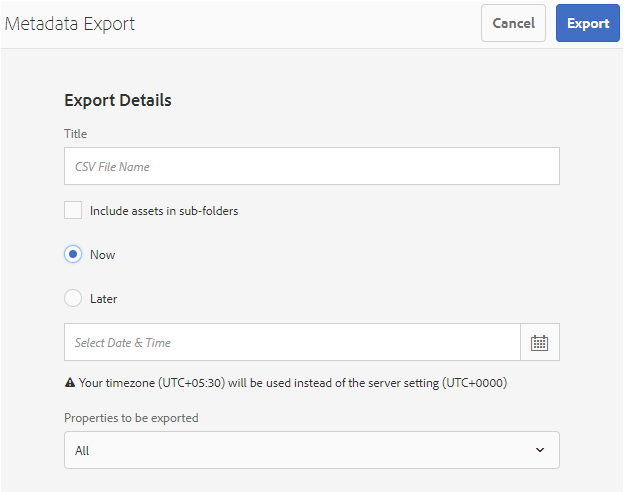Click the 'Later' option label text
This screenshot has width=624, height=493.
tap(104, 298)
